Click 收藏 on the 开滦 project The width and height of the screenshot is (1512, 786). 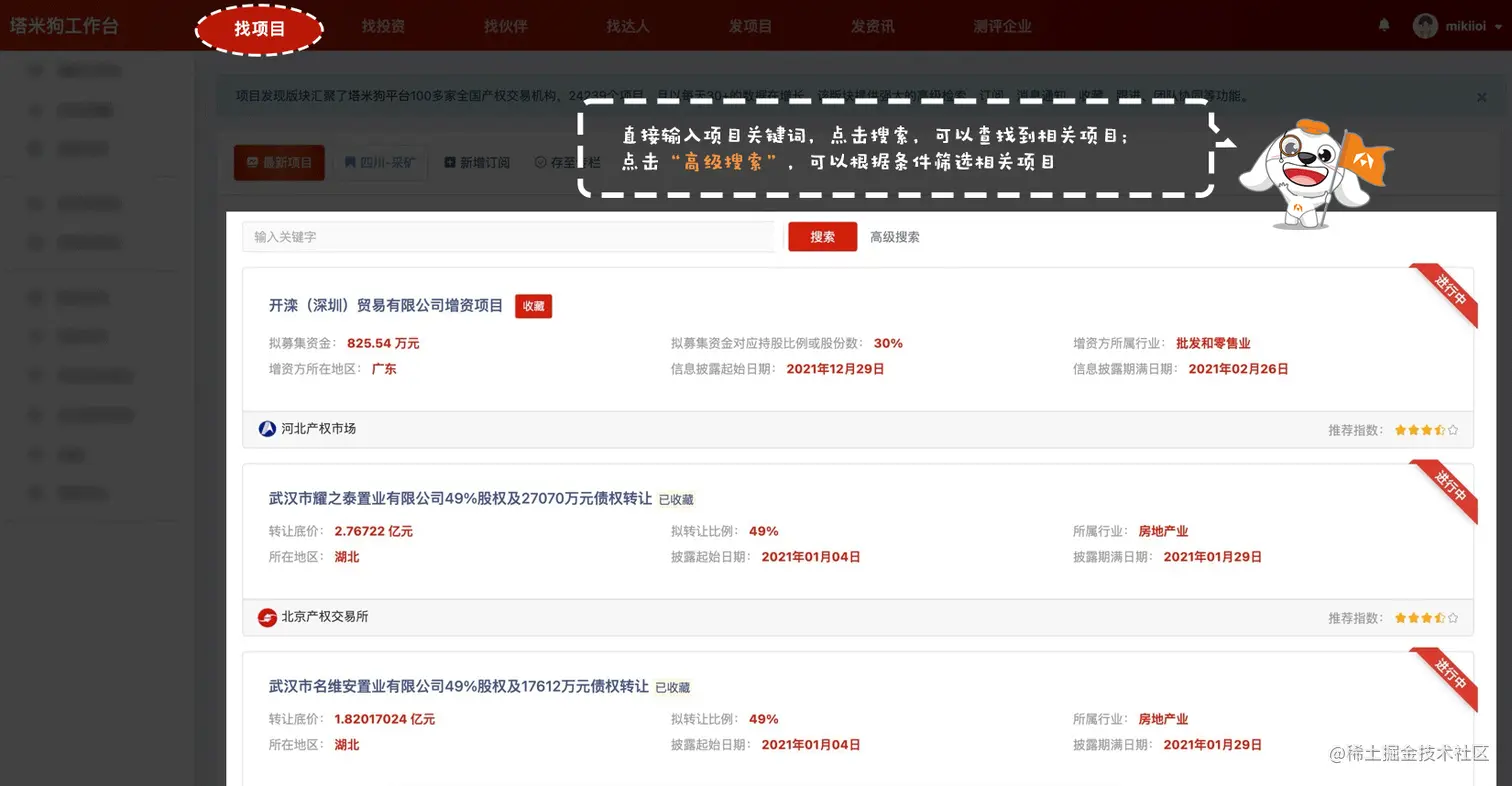click(x=534, y=306)
